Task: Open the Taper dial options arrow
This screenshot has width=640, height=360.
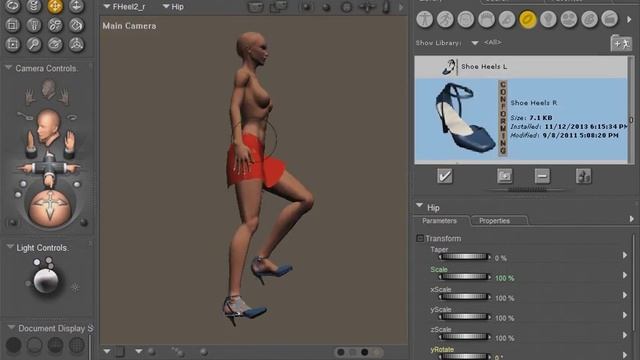Action: click(x=625, y=255)
